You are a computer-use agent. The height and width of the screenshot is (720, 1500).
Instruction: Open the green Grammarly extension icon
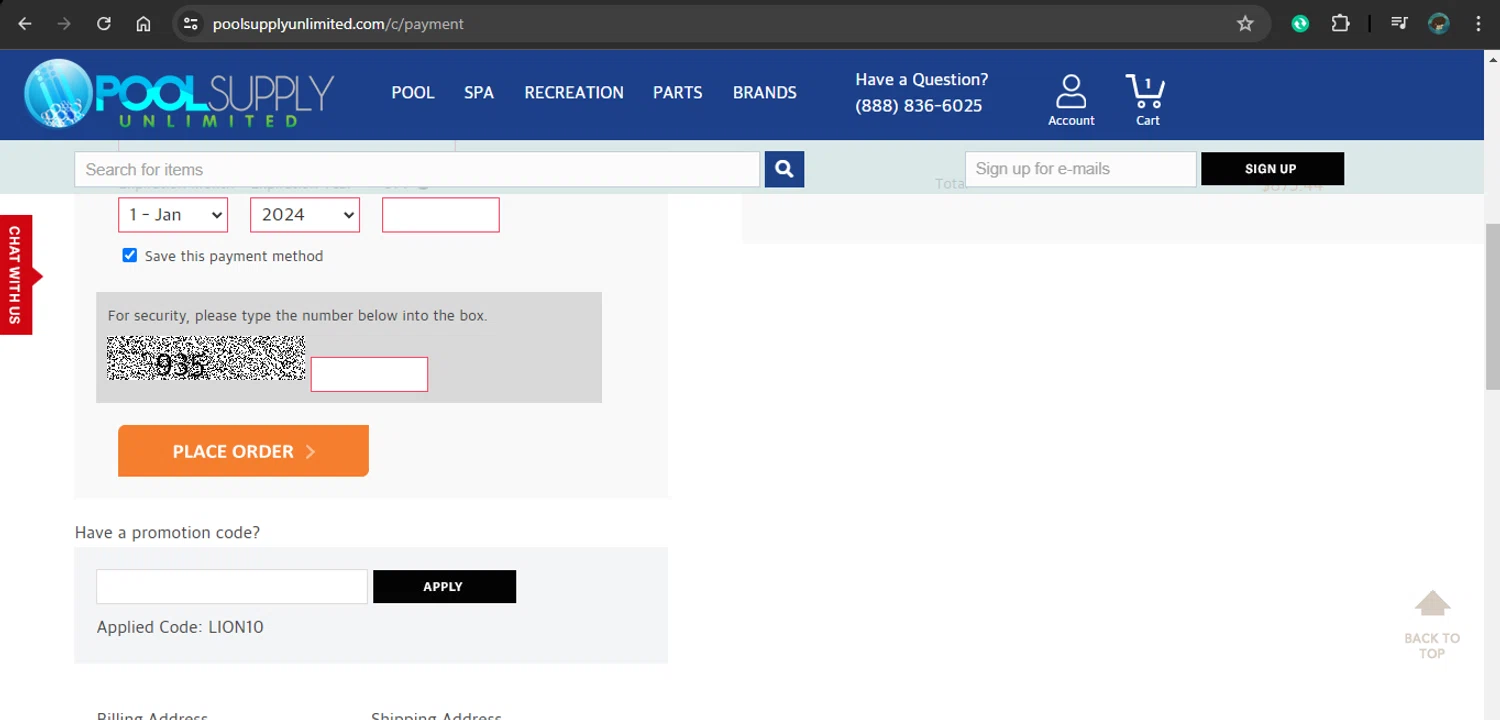pyautogui.click(x=1300, y=24)
